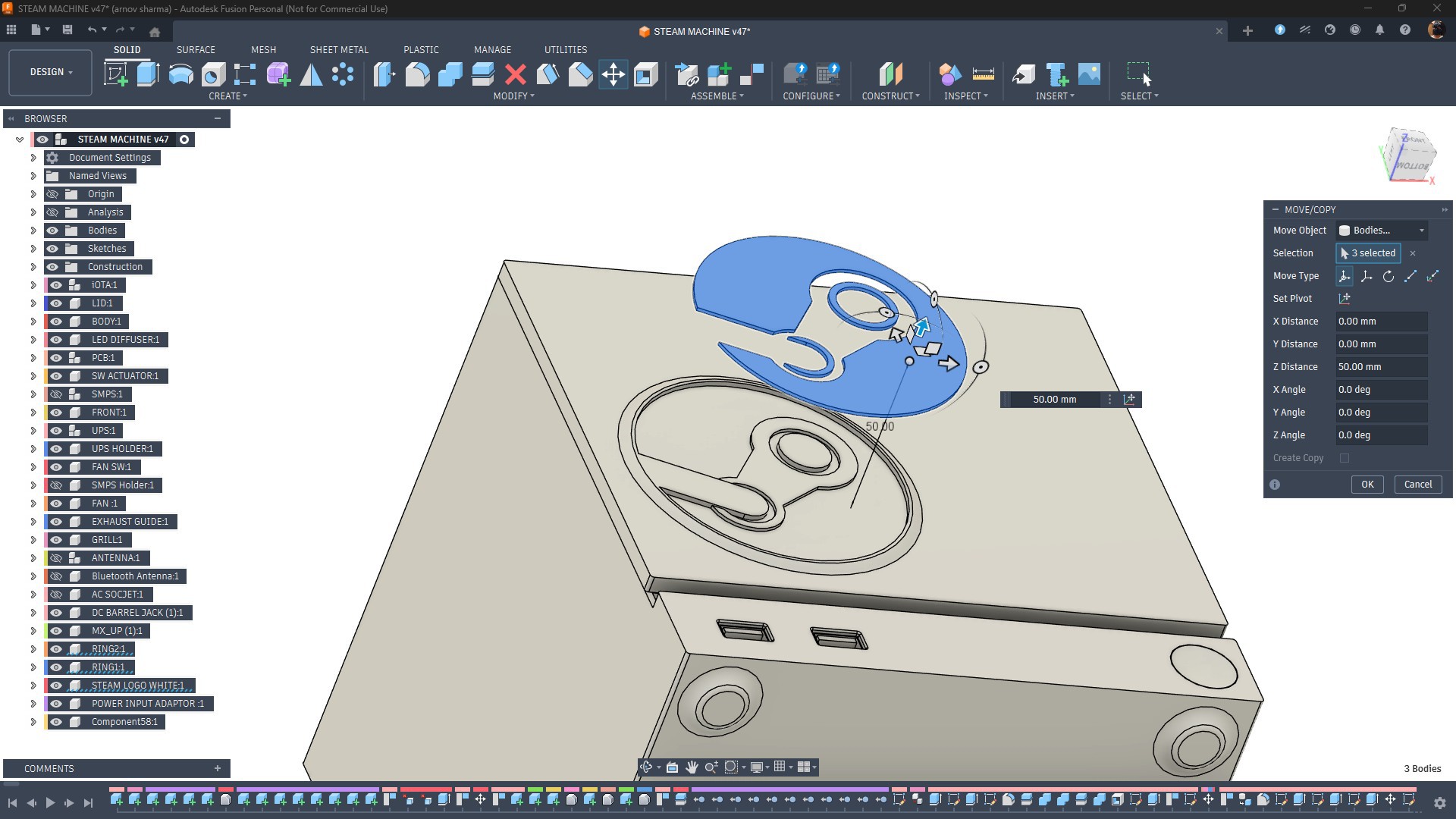Open the Move Object dropdown
The width and height of the screenshot is (1456, 819).
point(1382,231)
